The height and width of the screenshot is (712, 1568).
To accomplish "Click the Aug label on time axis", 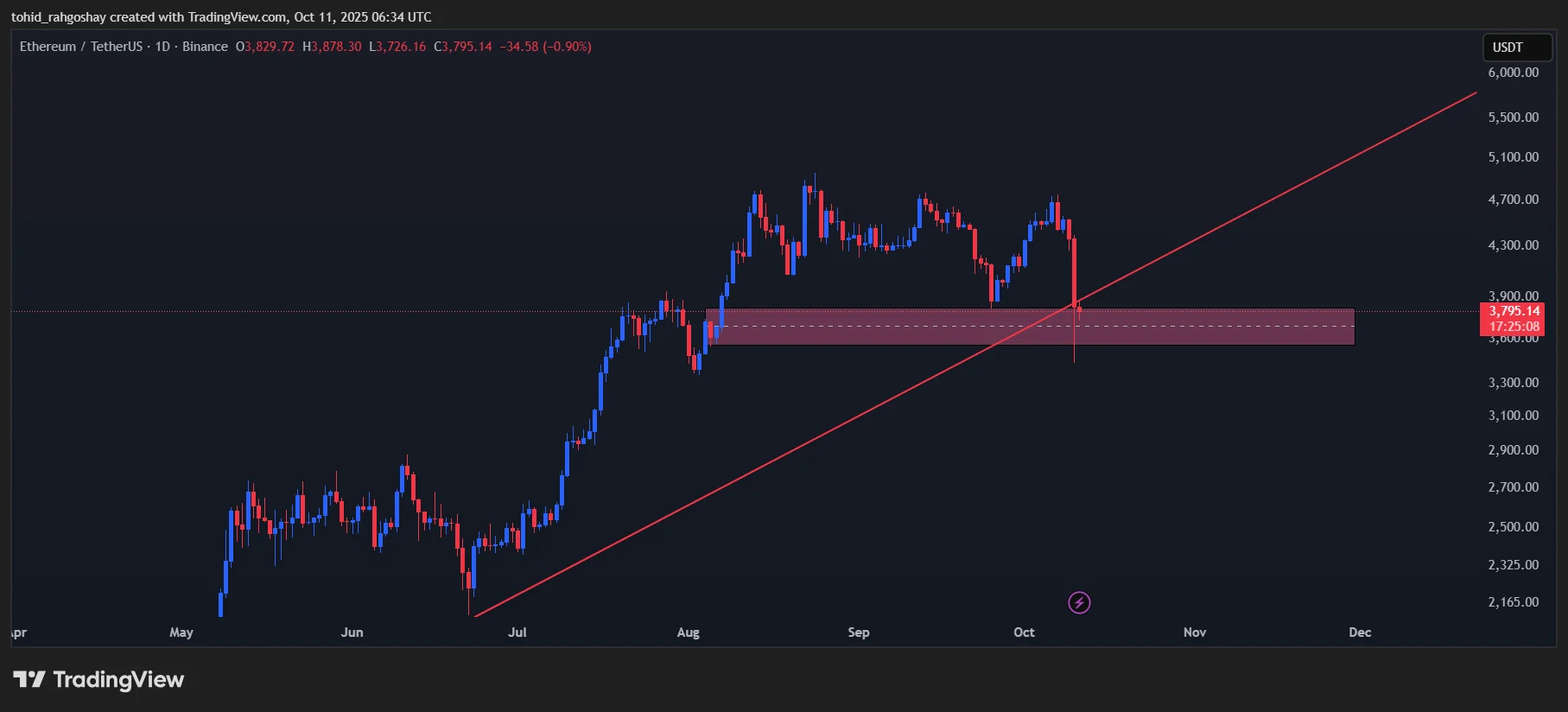I will (x=688, y=633).
